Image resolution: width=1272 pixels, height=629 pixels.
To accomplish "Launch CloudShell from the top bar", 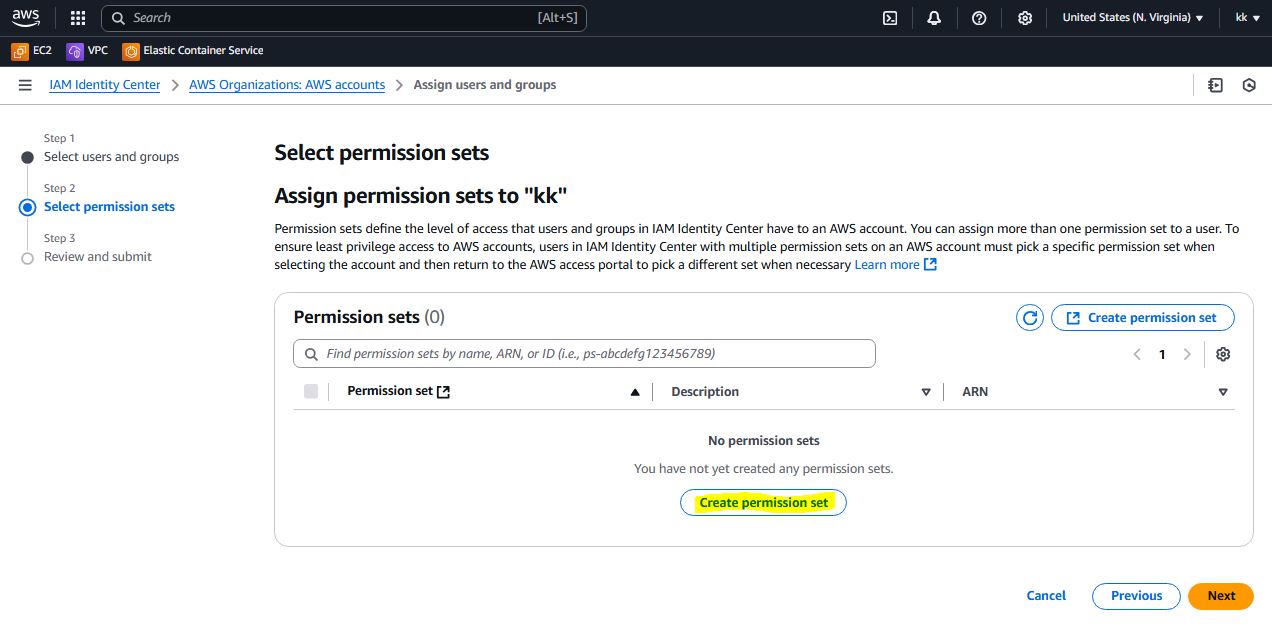I will [889, 18].
